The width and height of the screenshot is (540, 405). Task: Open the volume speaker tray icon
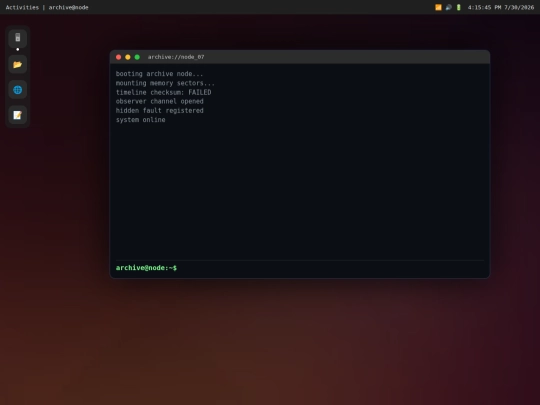448,7
